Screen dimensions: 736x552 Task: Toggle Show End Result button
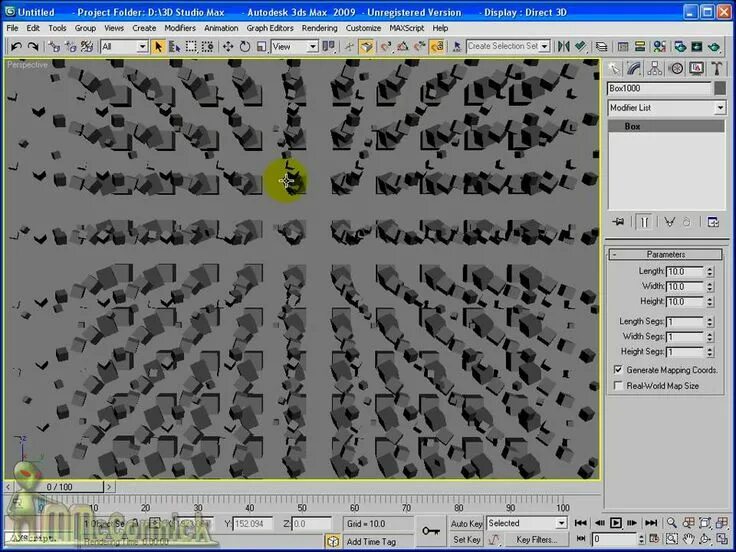[644, 222]
